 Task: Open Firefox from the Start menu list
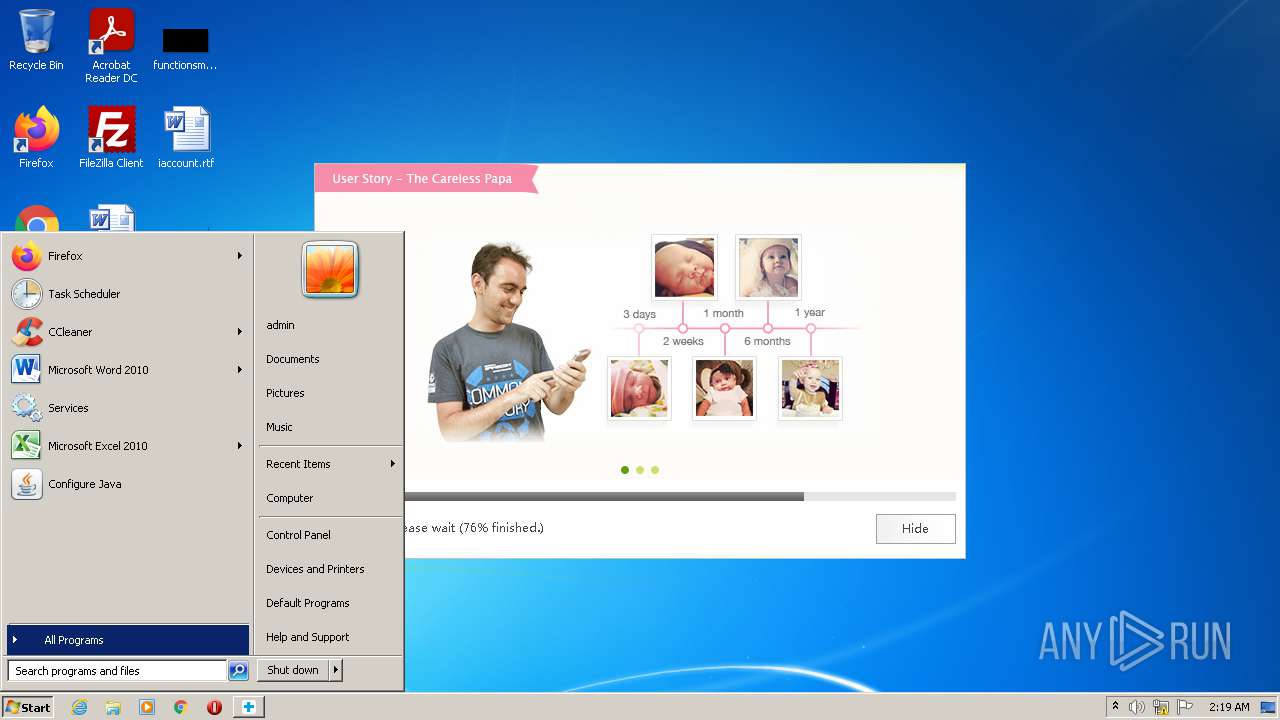coord(126,256)
